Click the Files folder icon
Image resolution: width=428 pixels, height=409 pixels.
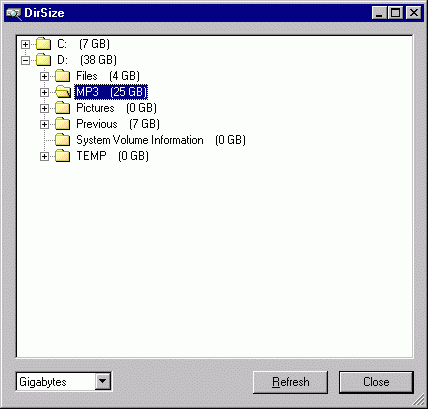(x=62, y=76)
